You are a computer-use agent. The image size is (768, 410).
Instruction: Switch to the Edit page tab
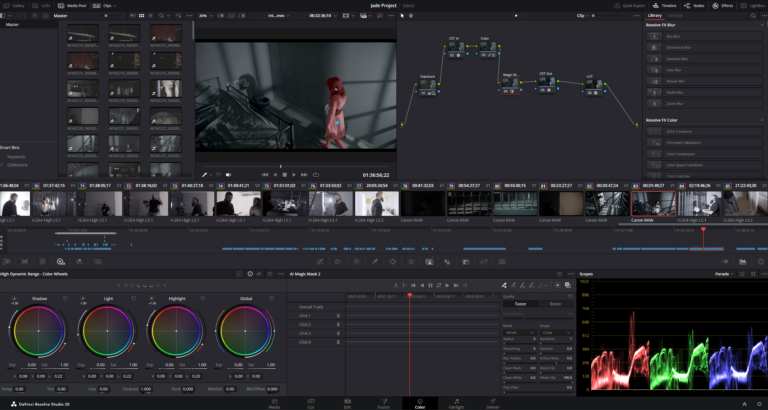346,405
